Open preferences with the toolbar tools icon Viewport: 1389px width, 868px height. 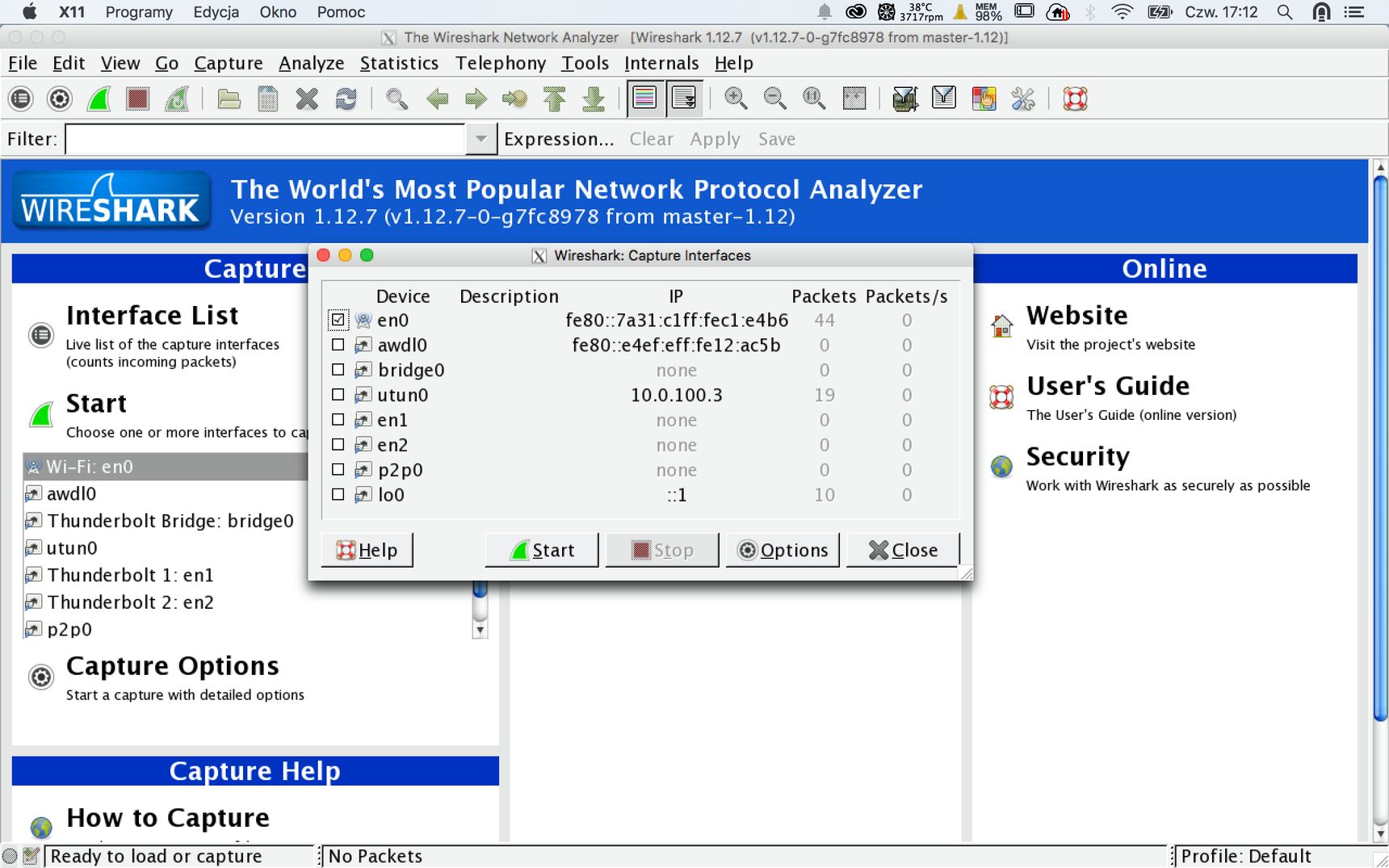[1023, 99]
